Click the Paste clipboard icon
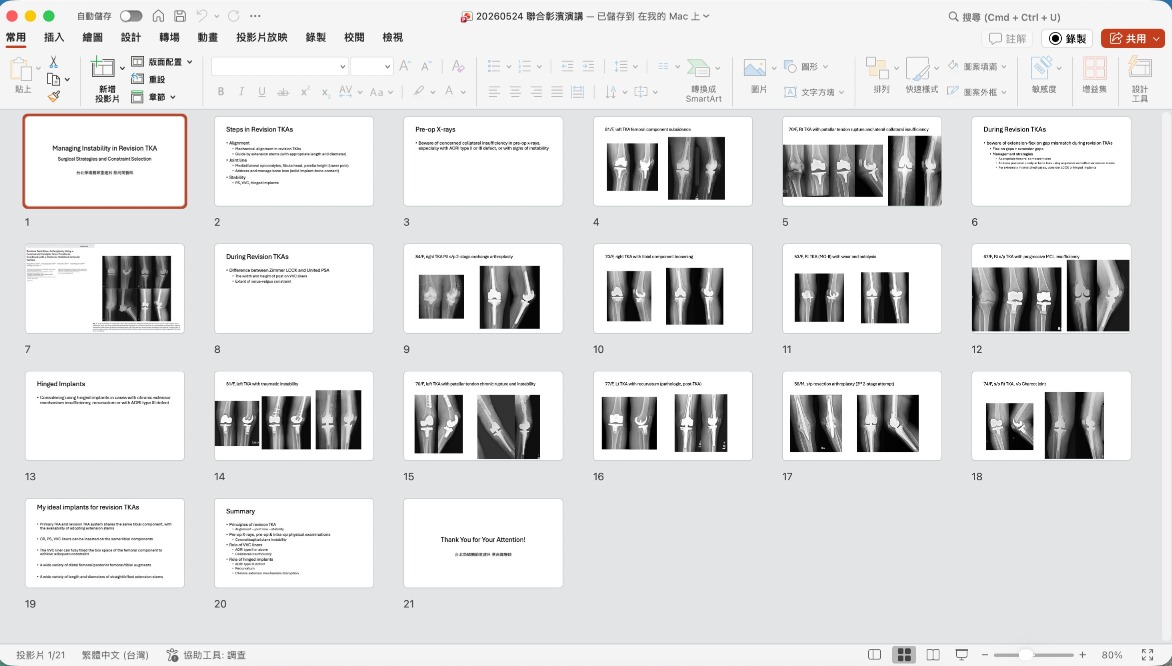Screen dimensions: 1172x666 (x=19, y=70)
